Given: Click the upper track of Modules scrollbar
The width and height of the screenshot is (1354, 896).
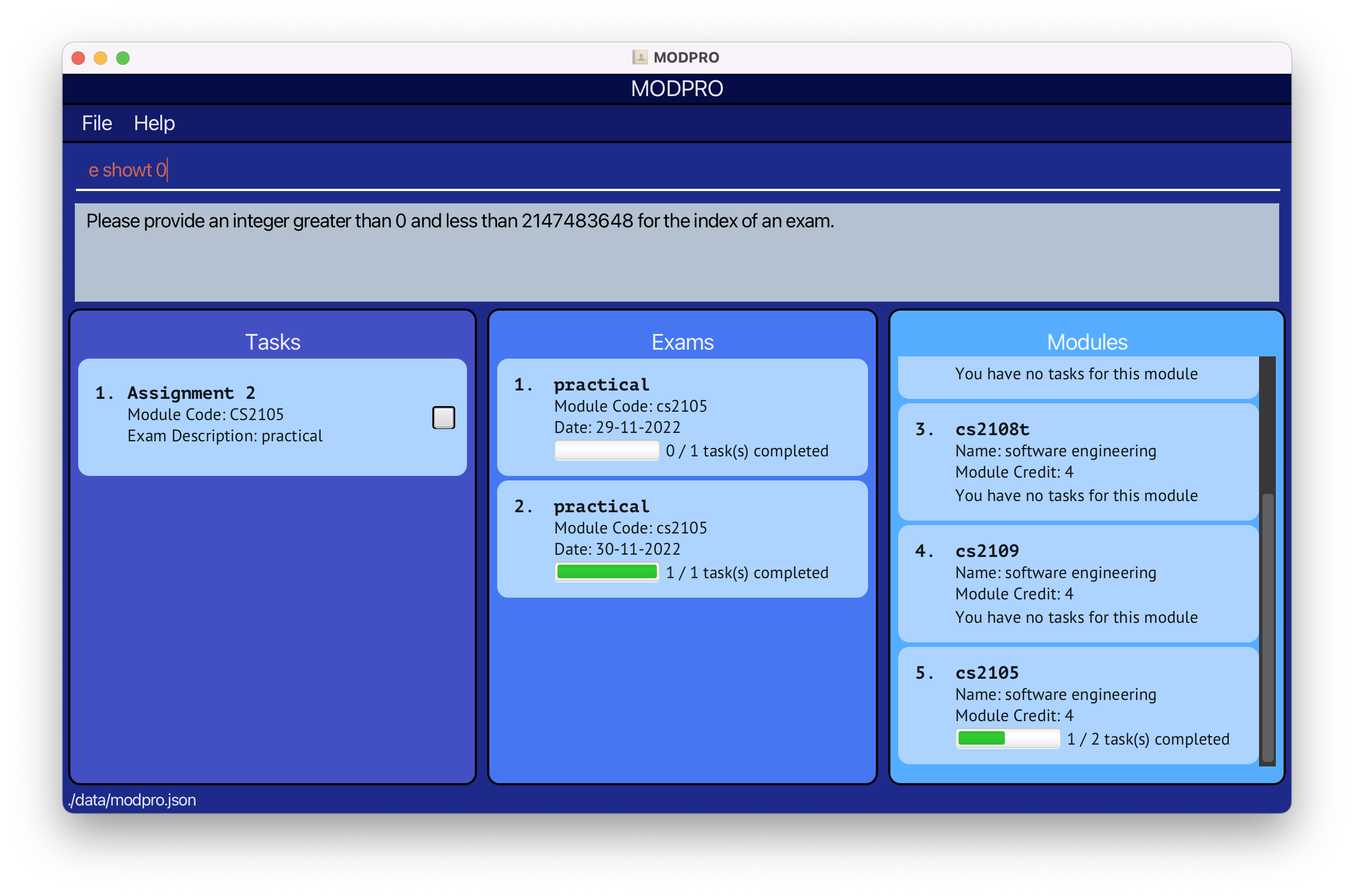Looking at the screenshot, I should [x=1267, y=423].
